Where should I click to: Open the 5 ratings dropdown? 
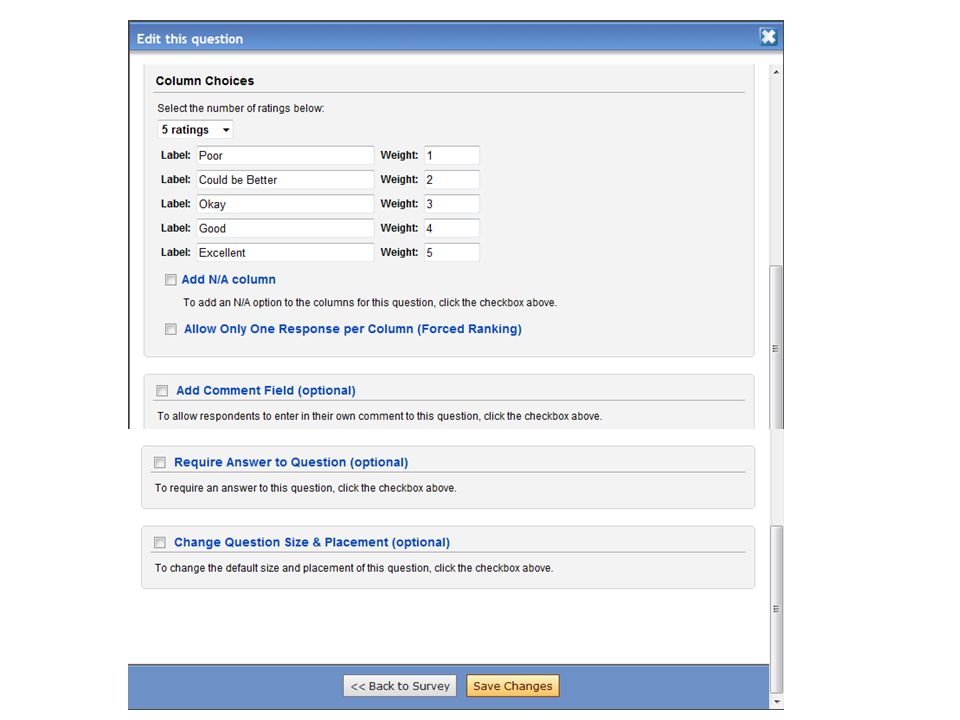[x=195, y=130]
